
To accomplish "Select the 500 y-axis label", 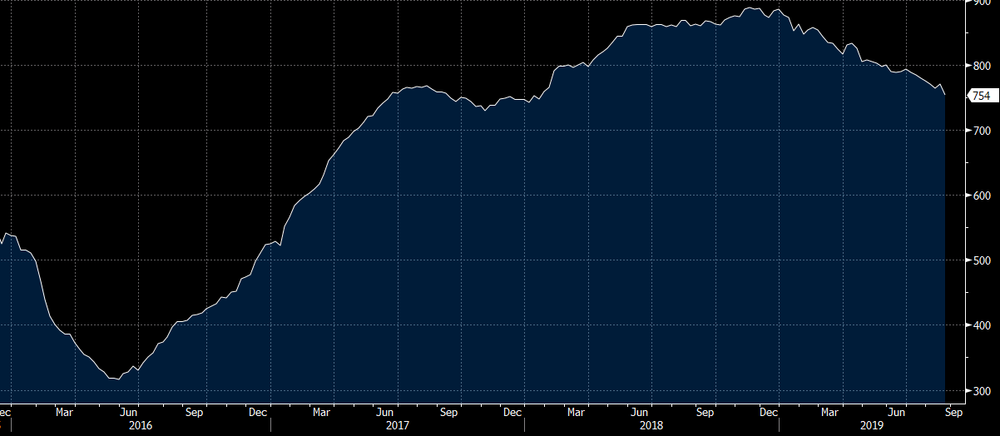I will coord(981,260).
